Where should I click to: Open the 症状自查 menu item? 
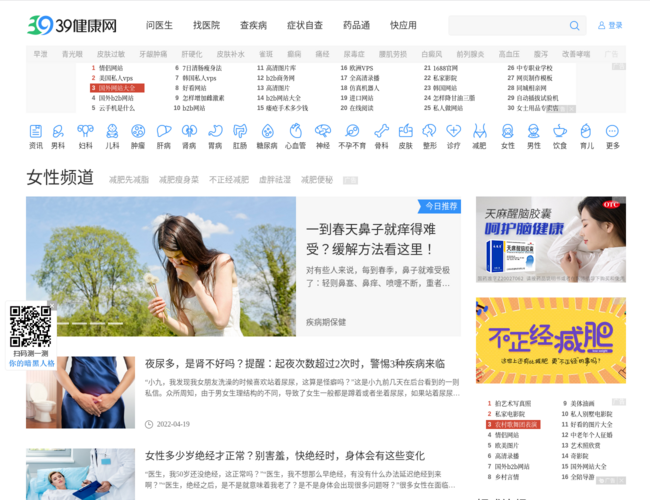305,25
